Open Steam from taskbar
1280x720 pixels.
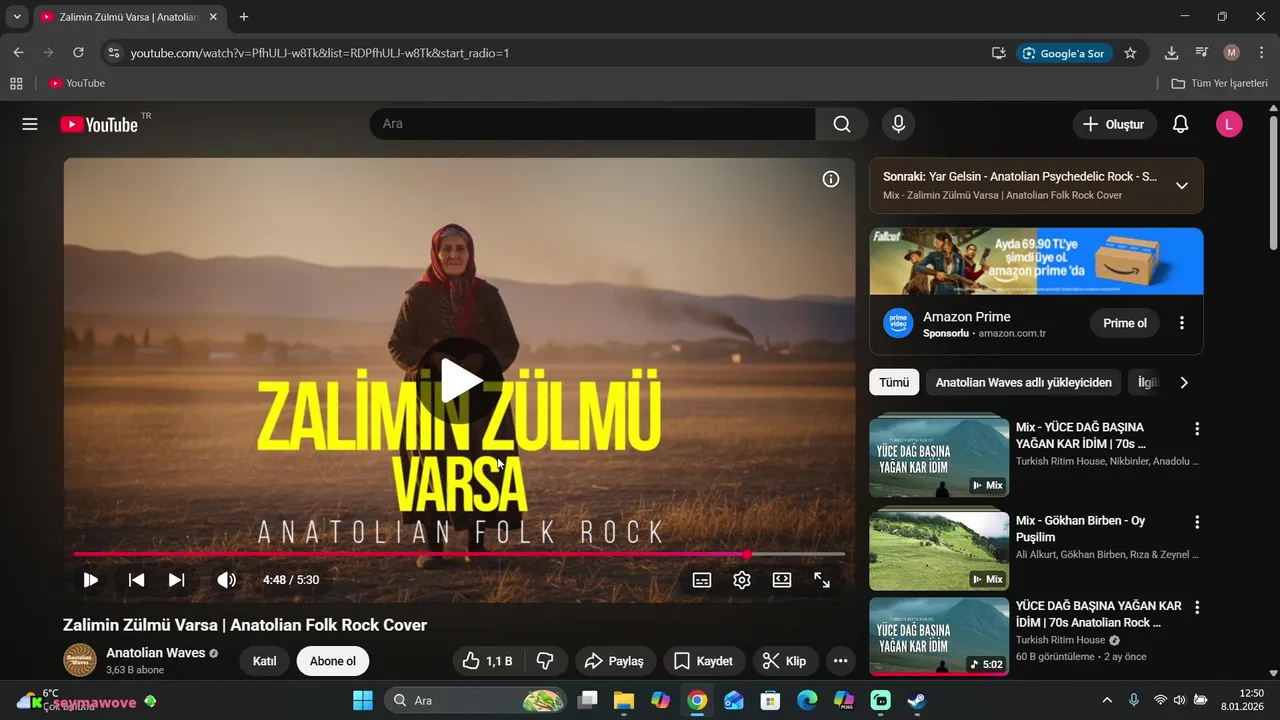point(917,700)
